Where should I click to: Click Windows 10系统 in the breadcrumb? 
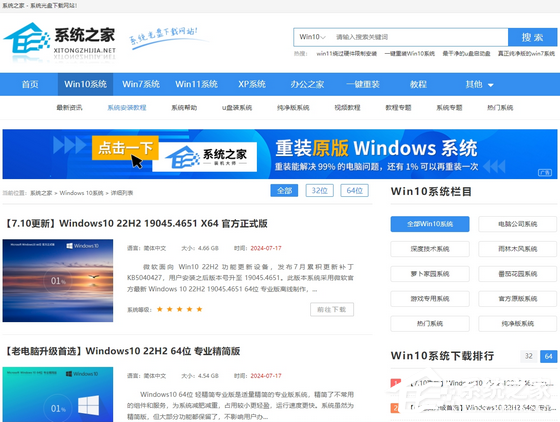tap(81, 193)
